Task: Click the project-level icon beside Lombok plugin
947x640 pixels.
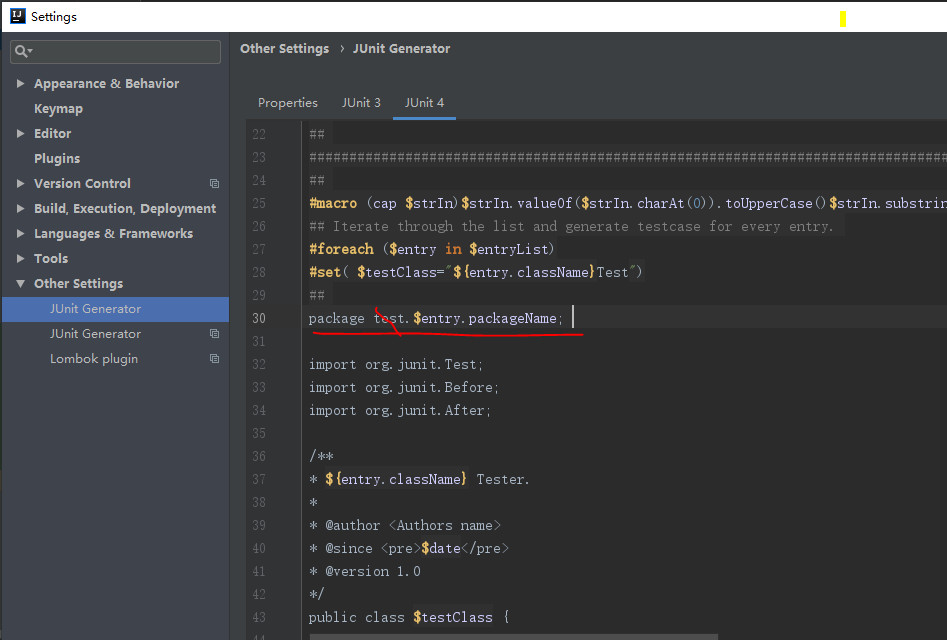Action: click(214, 359)
